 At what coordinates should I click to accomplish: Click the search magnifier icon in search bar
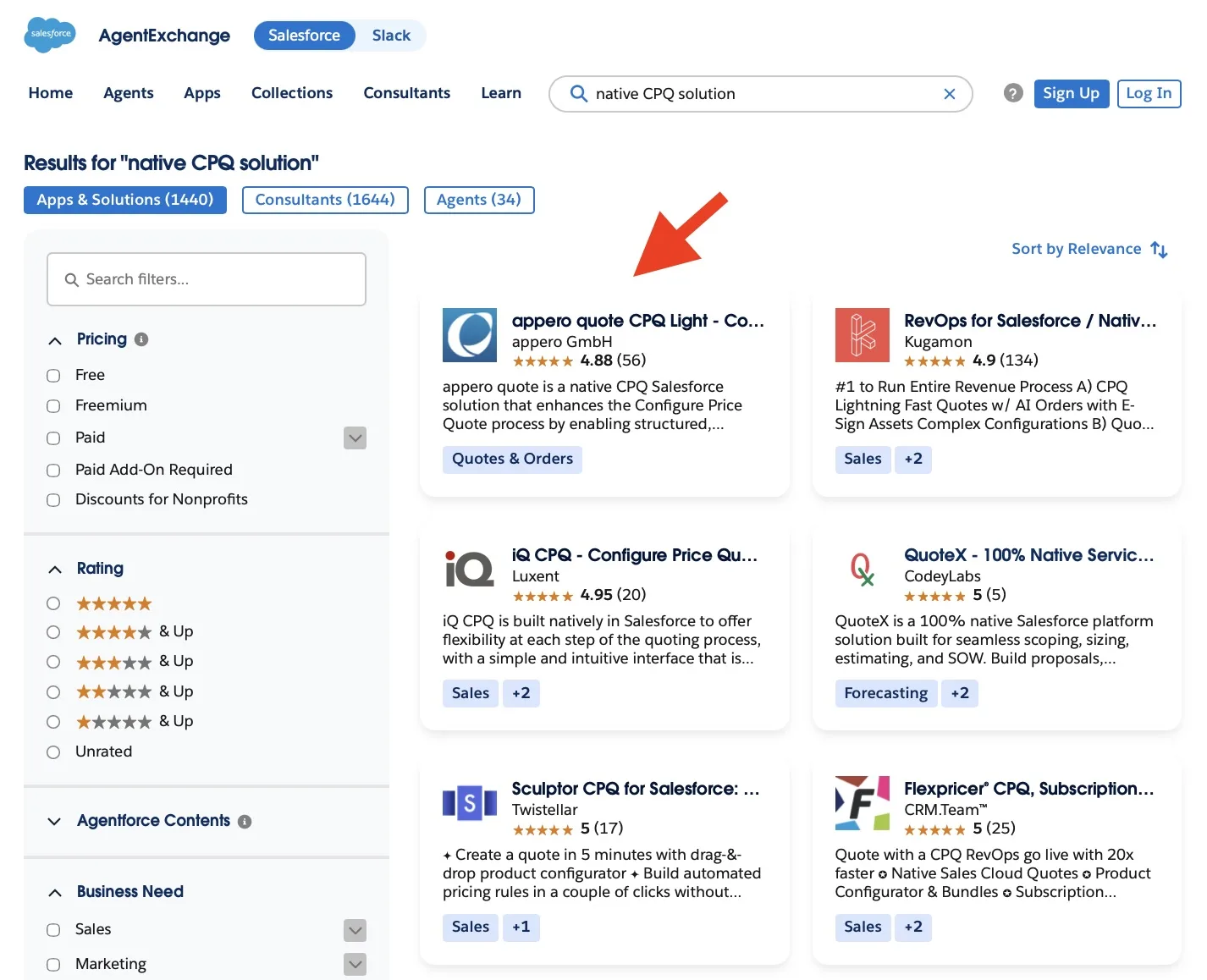point(579,94)
